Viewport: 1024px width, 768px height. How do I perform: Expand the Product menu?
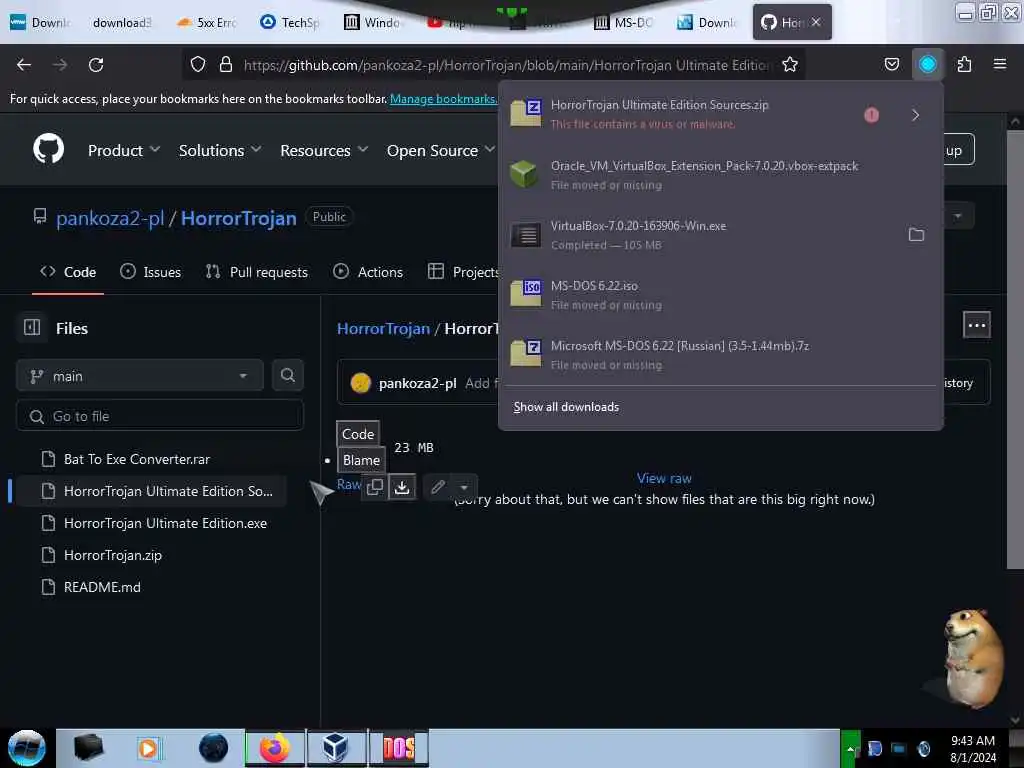tap(124, 150)
